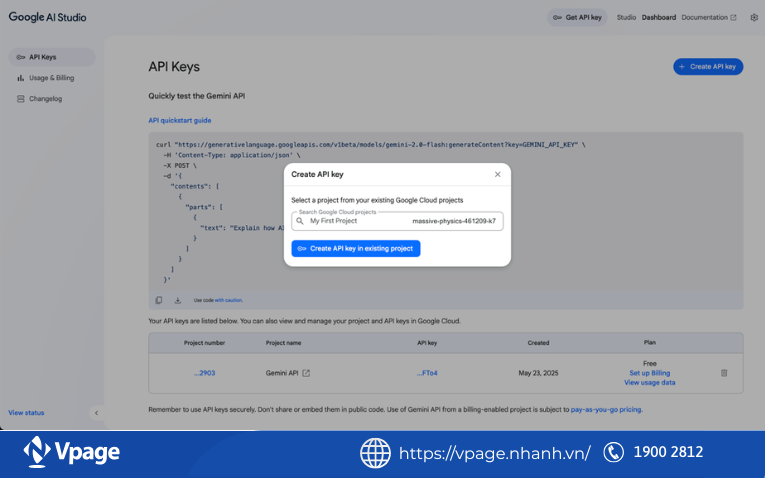Image resolution: width=765 pixels, height=478 pixels.
Task: Open the Documentation link
Action: 708,18
